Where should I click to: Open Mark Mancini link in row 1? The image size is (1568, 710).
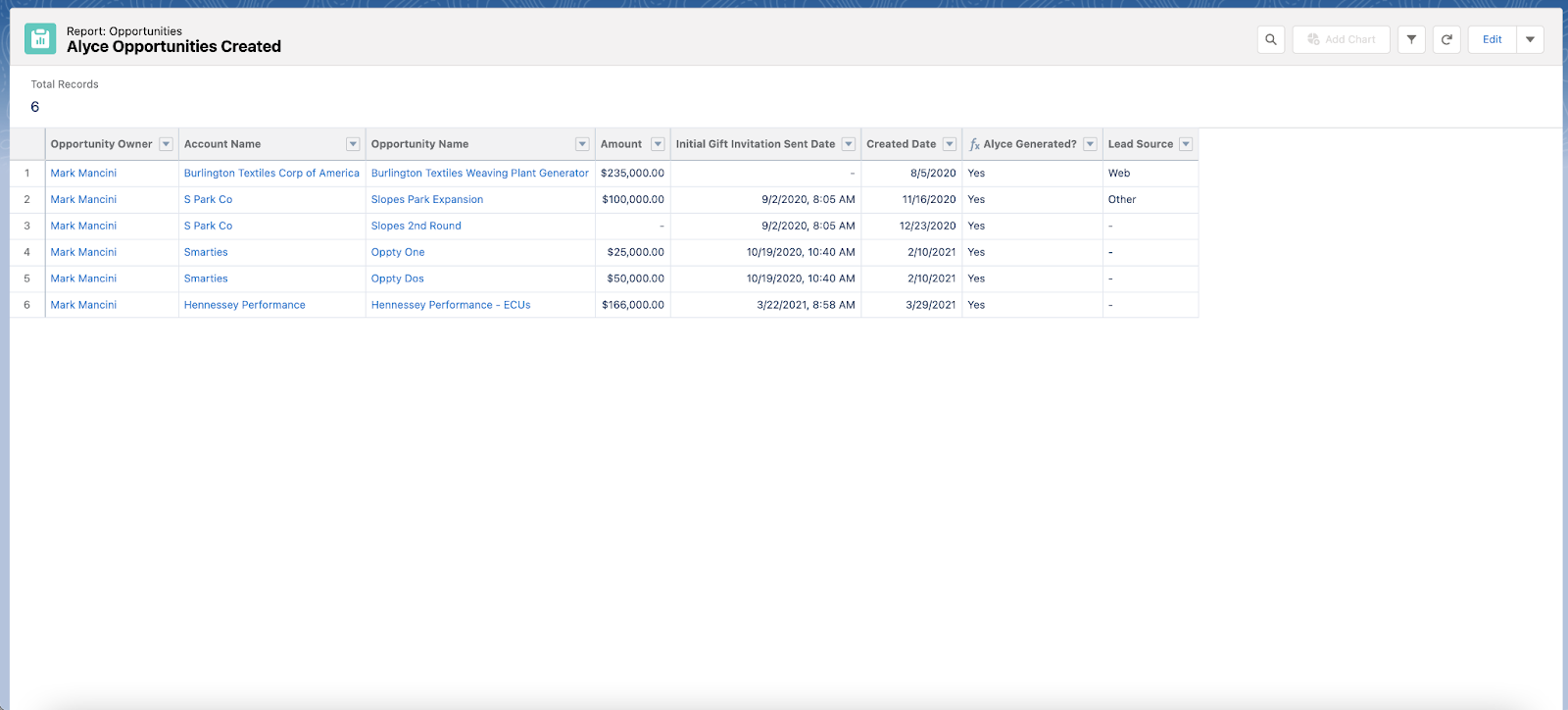pyautogui.click(x=83, y=173)
